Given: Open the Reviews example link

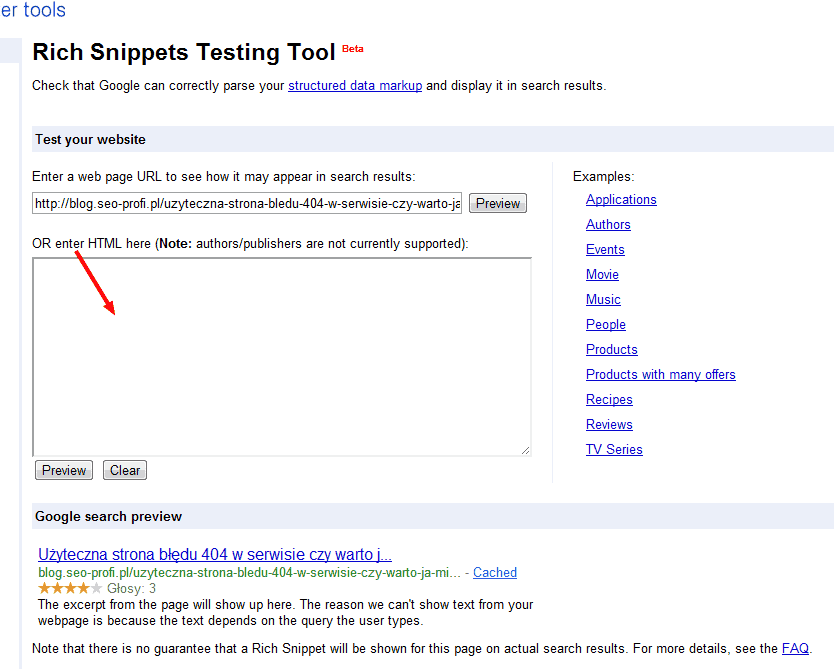Looking at the screenshot, I should pyautogui.click(x=609, y=424).
